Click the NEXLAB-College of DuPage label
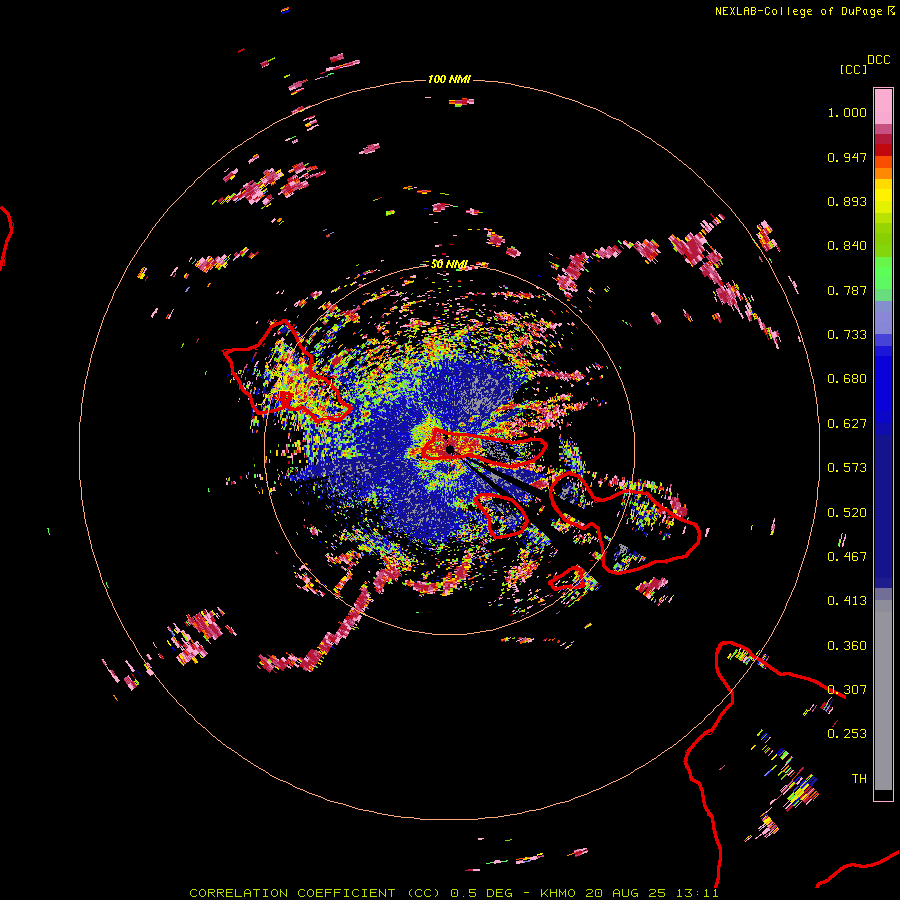 click(x=798, y=11)
